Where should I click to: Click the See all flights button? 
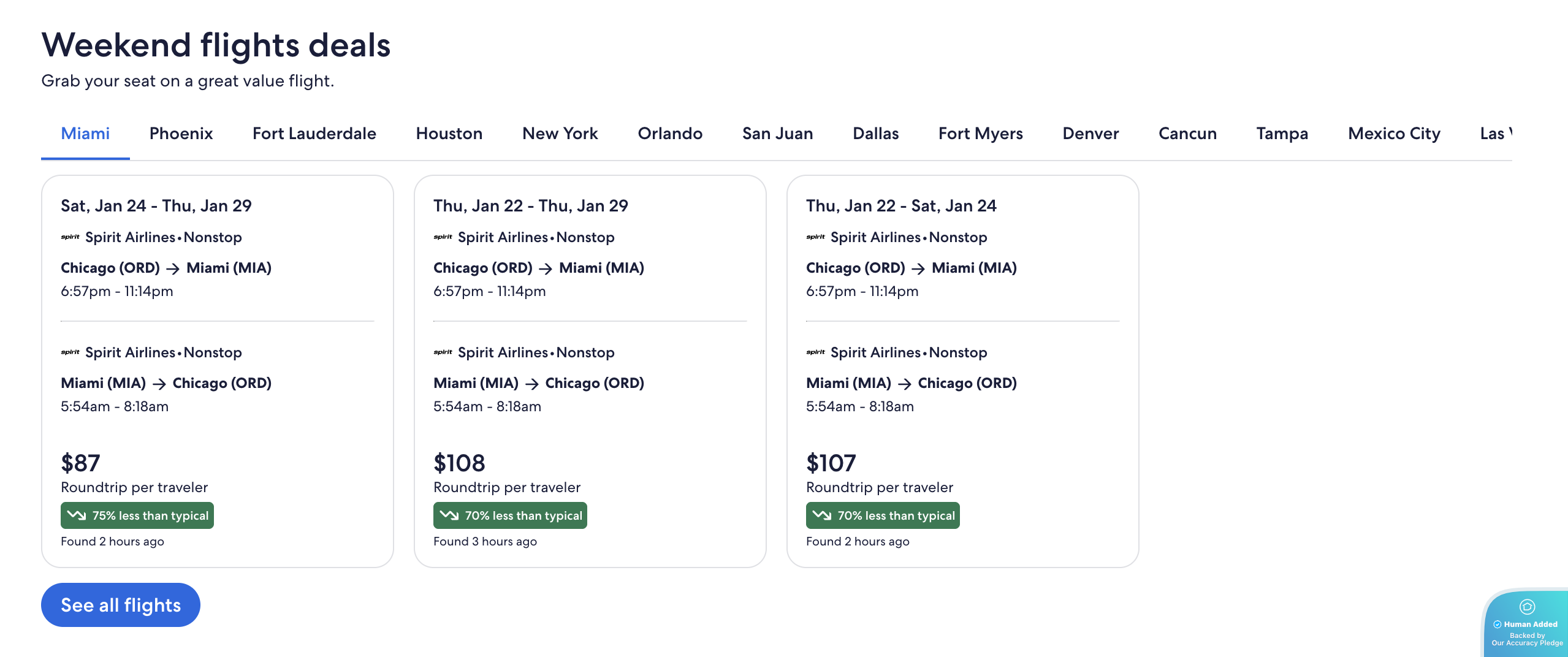click(x=121, y=605)
